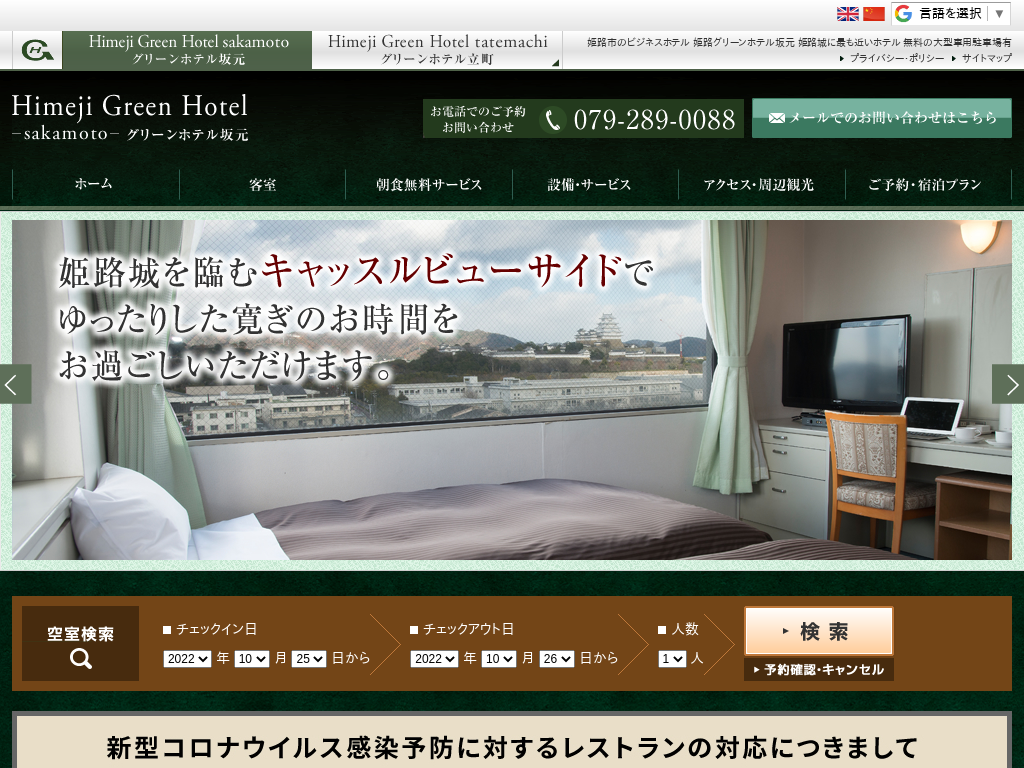
Task: Click the UK flag English language icon
Action: coord(848,14)
